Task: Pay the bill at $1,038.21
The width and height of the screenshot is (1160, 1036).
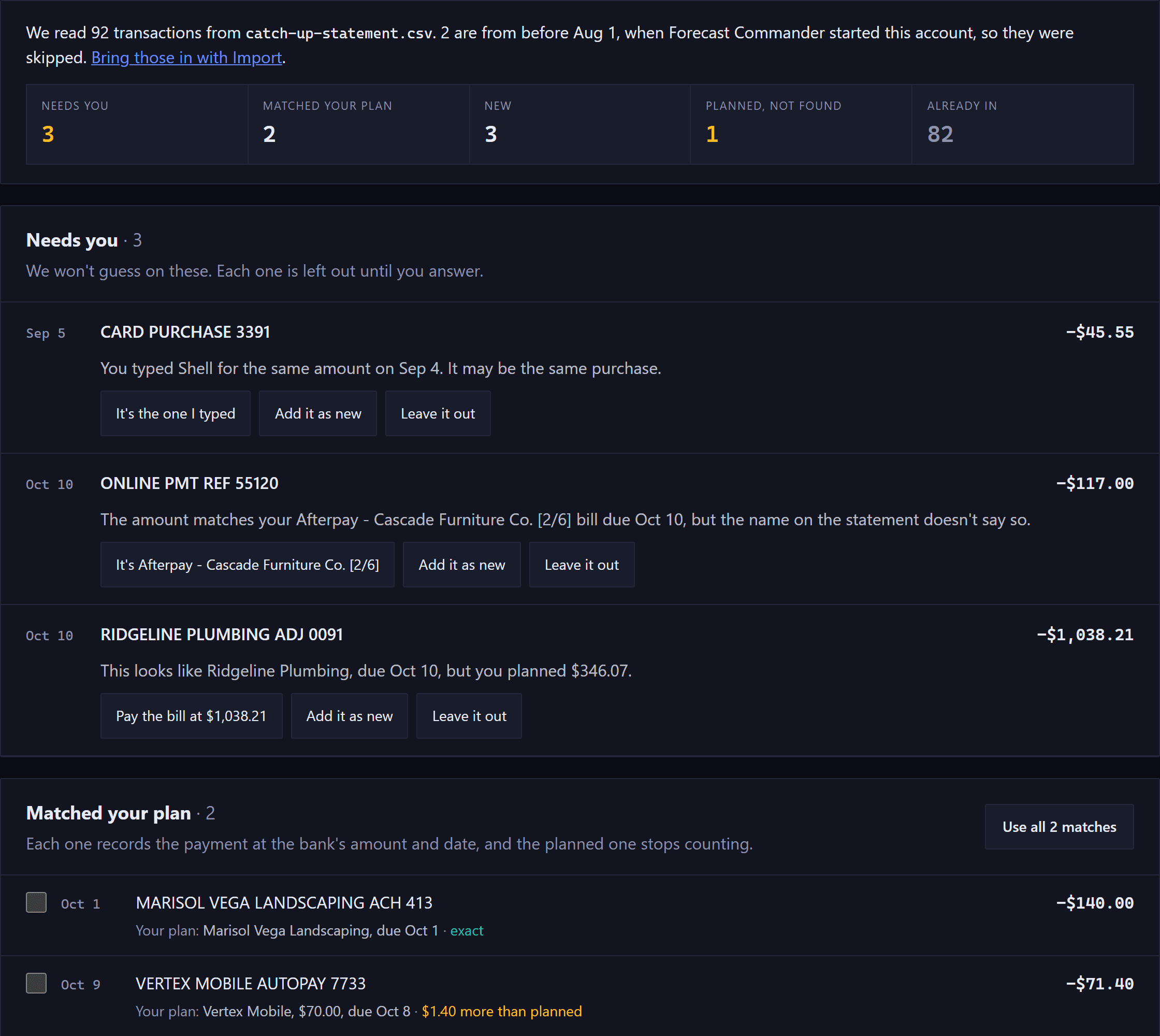Action: (x=191, y=716)
